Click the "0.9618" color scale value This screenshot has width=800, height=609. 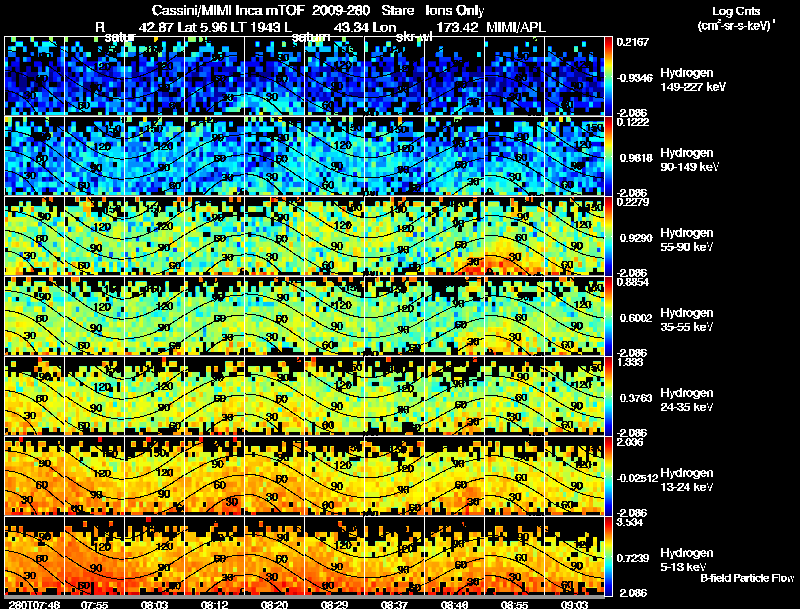[636, 158]
